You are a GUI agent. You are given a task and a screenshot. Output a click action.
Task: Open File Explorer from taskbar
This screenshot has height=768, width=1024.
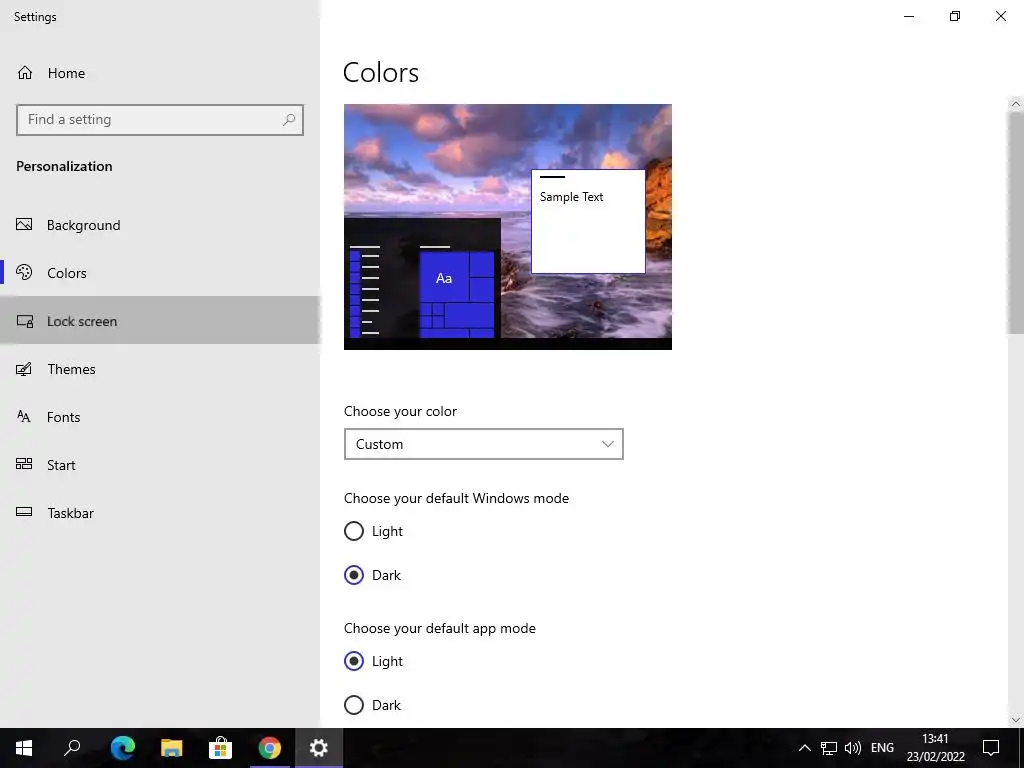click(x=171, y=748)
